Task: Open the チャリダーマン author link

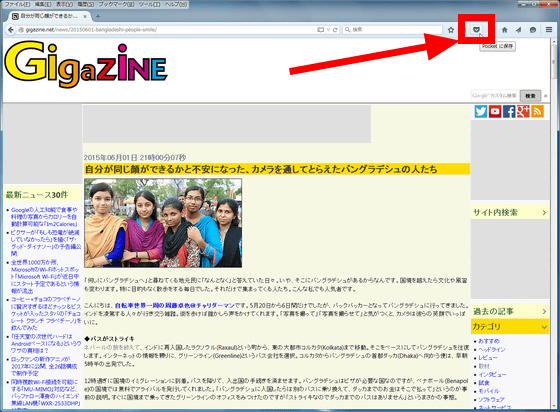Action: pyautogui.click(x=175, y=306)
